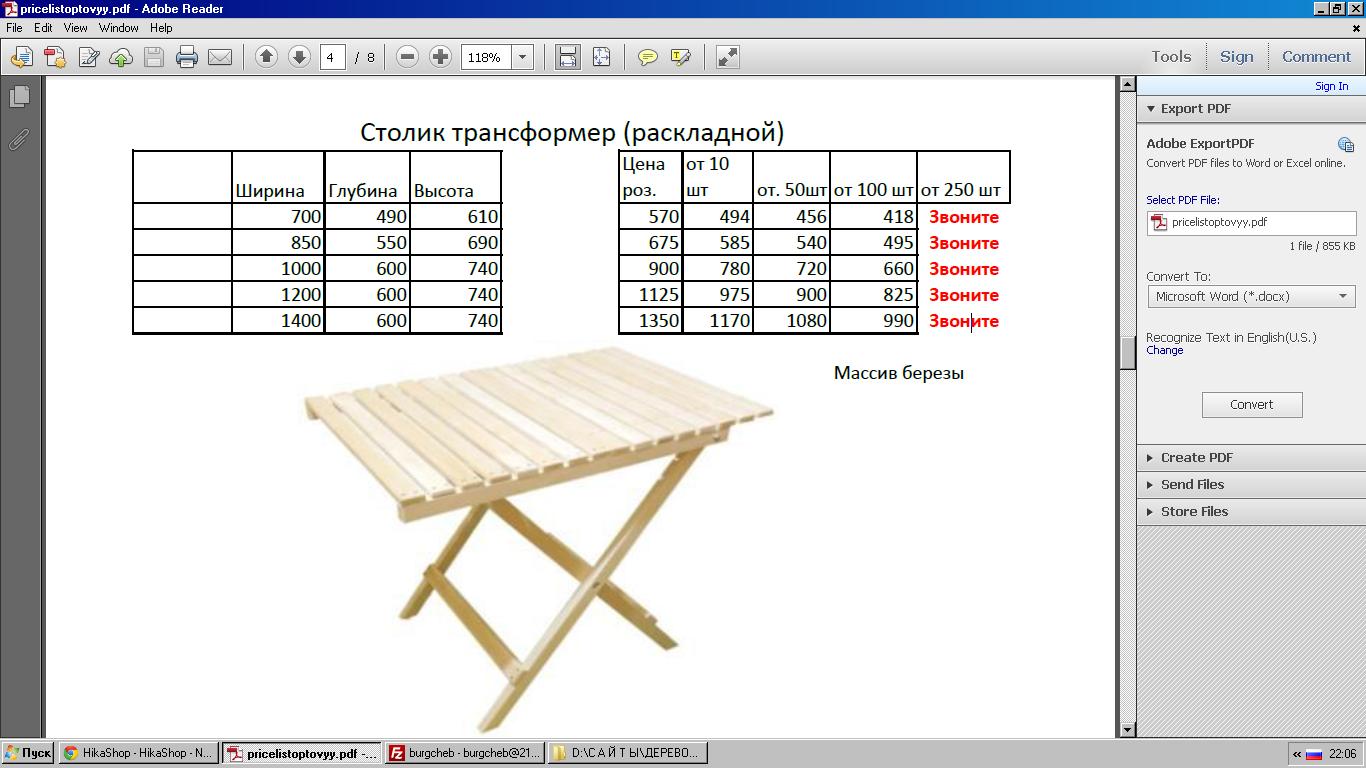Go to the next page with down arrow
This screenshot has width=1366, height=768.
click(x=299, y=57)
